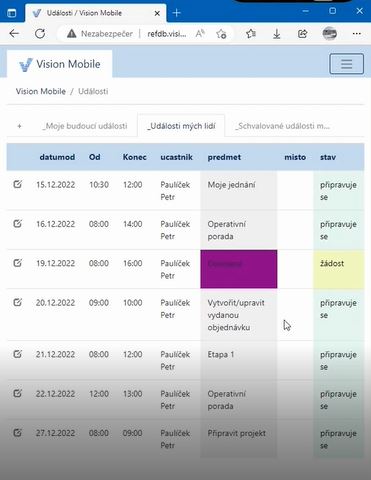Select the purple colored predmet cell

pyautogui.click(x=239, y=269)
